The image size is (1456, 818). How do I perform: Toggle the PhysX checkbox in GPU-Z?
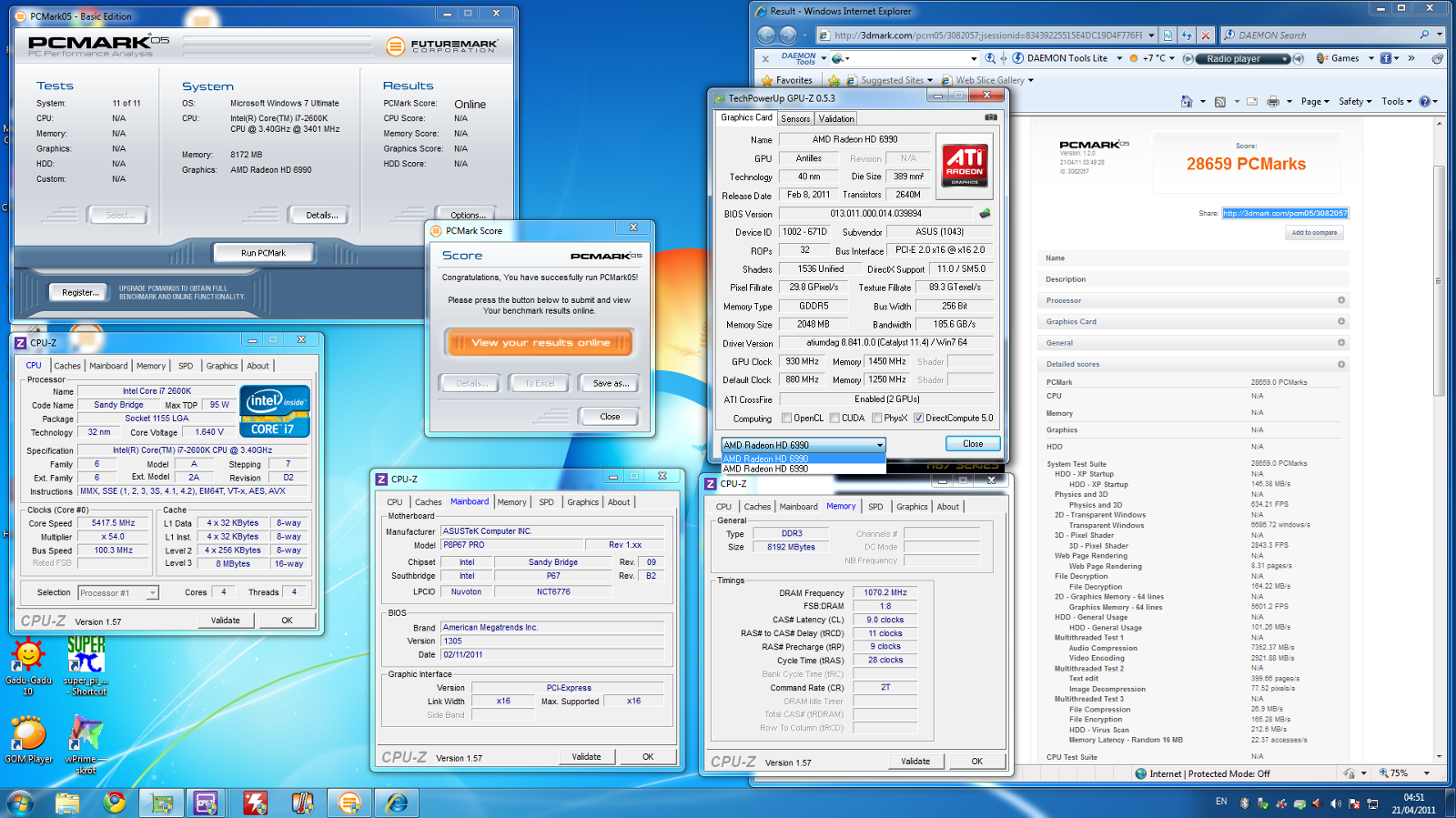coord(876,419)
